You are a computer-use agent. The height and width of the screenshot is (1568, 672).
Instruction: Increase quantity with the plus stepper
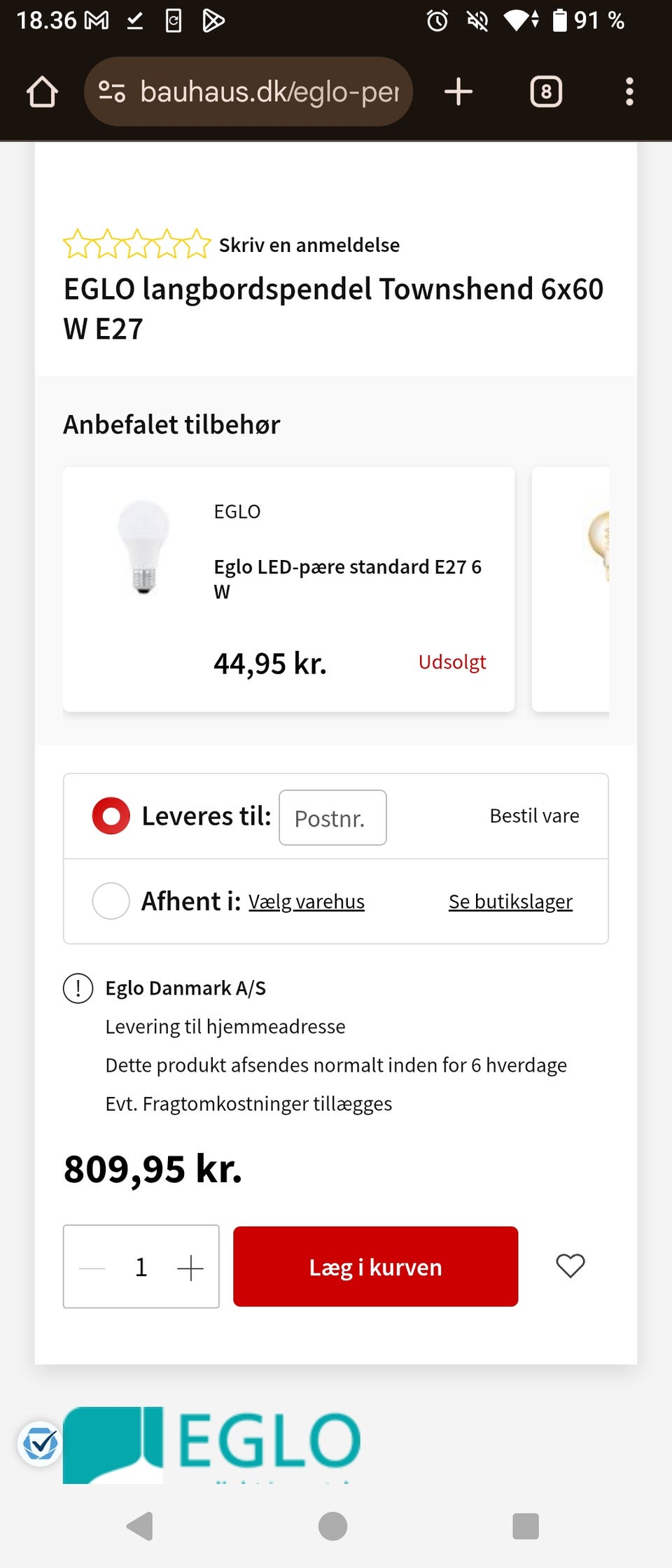(190, 1267)
